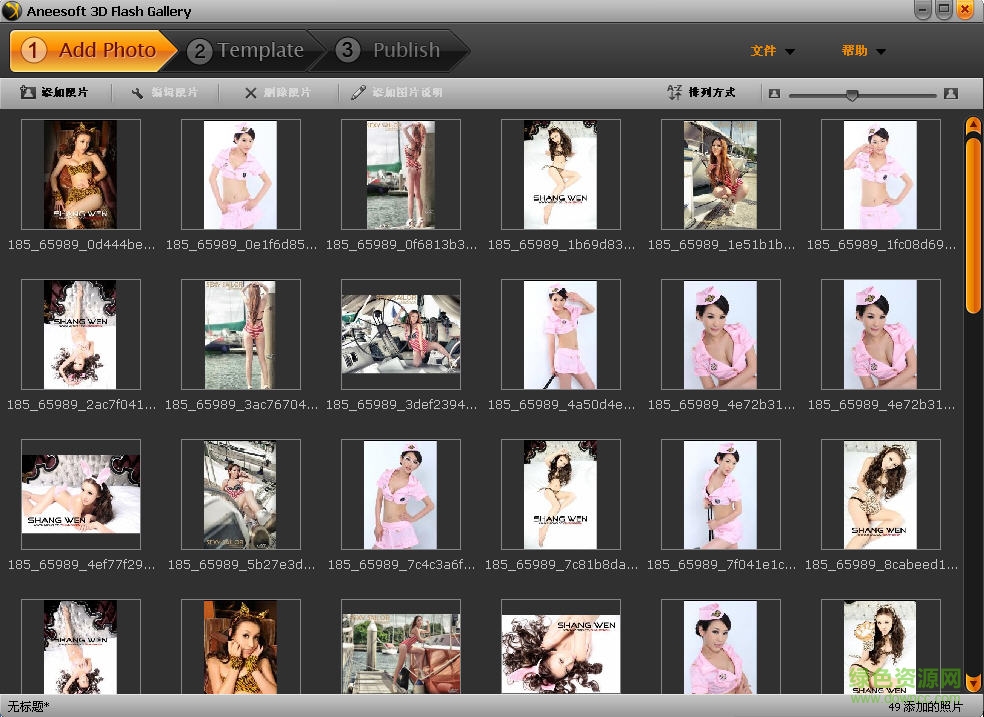The image size is (984, 717).
Task: Click the large thumbnail-size icon right of slider
Action: point(950,93)
